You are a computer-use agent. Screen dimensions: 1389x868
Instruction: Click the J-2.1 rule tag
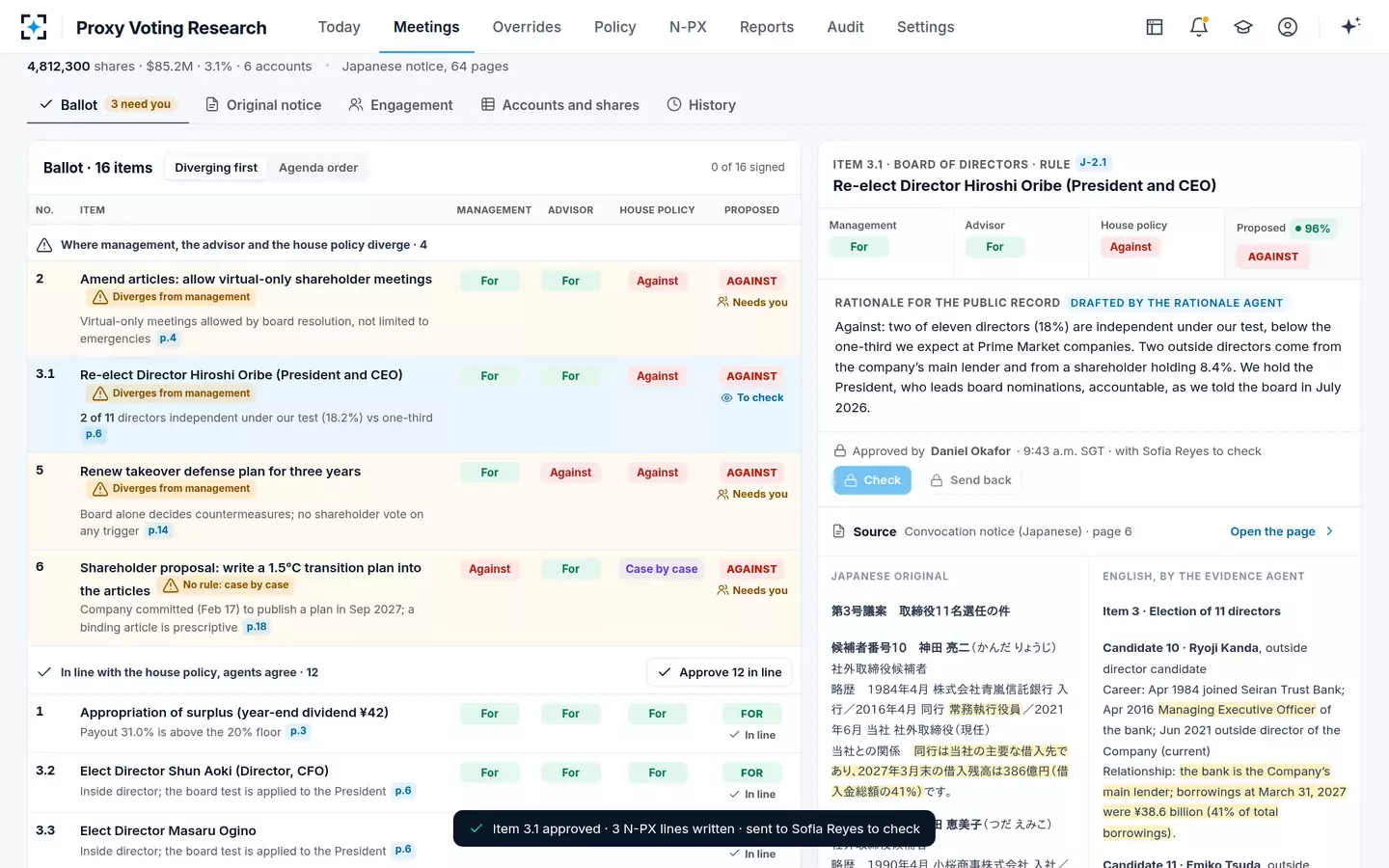point(1093,163)
